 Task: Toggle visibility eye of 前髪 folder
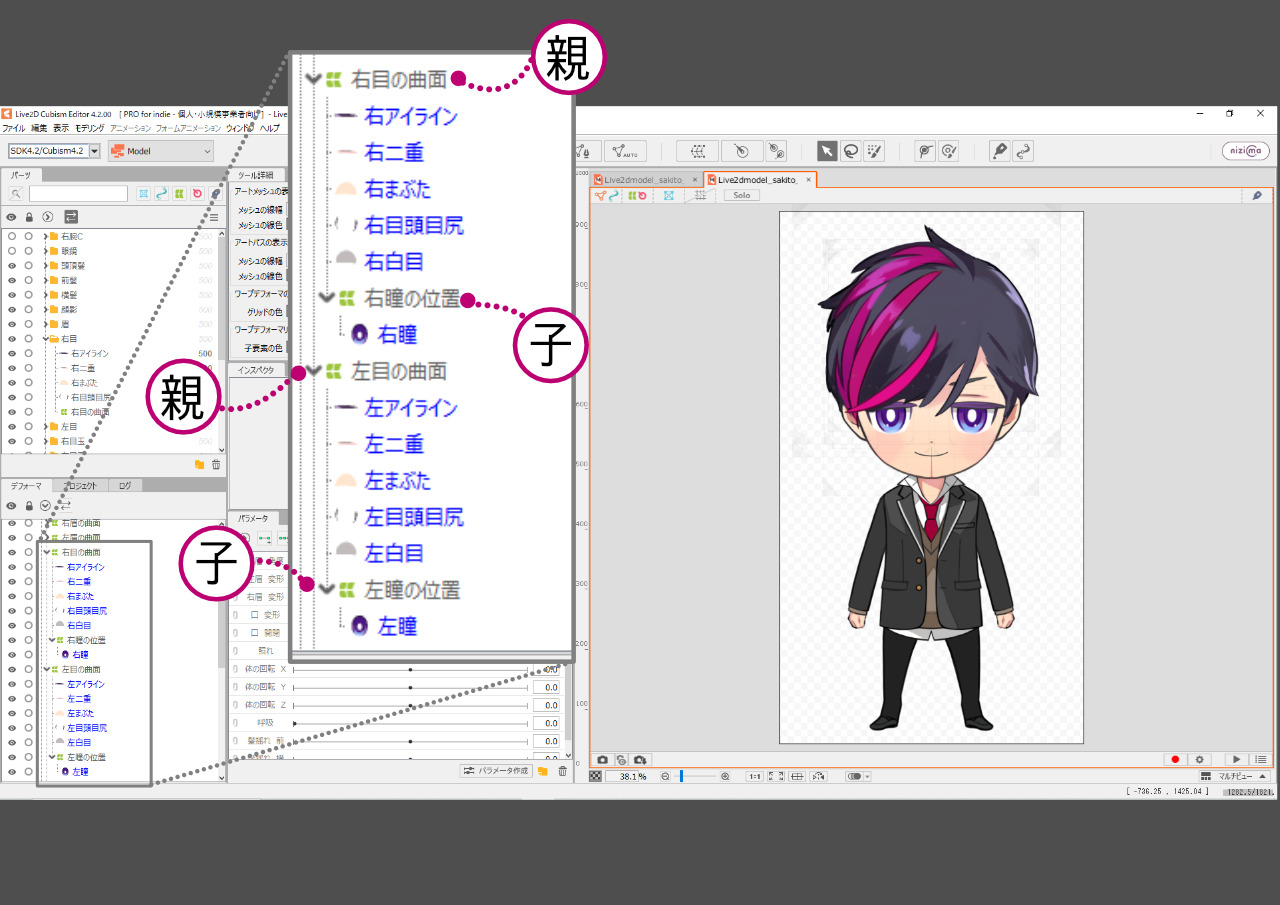(x=11, y=280)
